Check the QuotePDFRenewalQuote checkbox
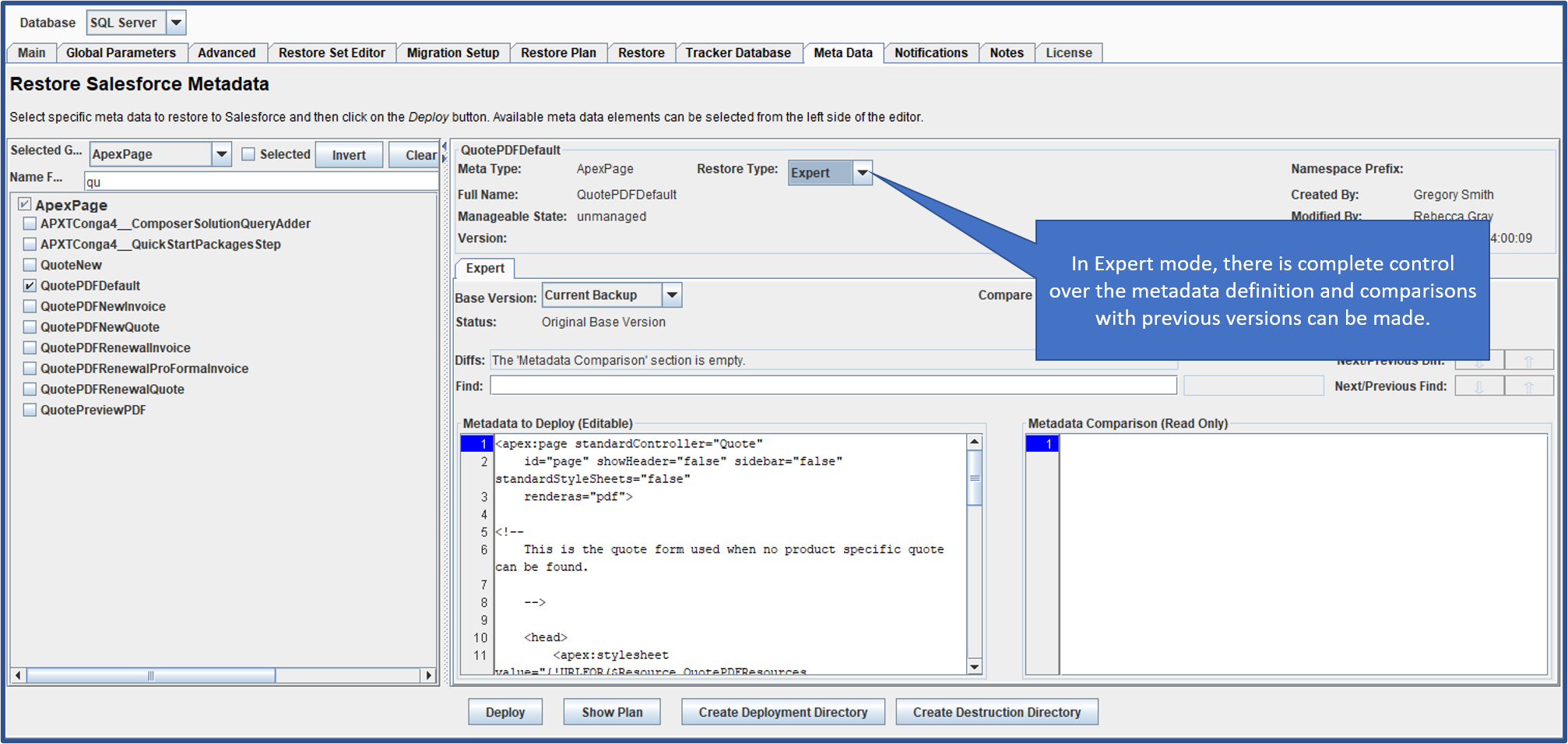The image size is (1568, 744). click(30, 389)
